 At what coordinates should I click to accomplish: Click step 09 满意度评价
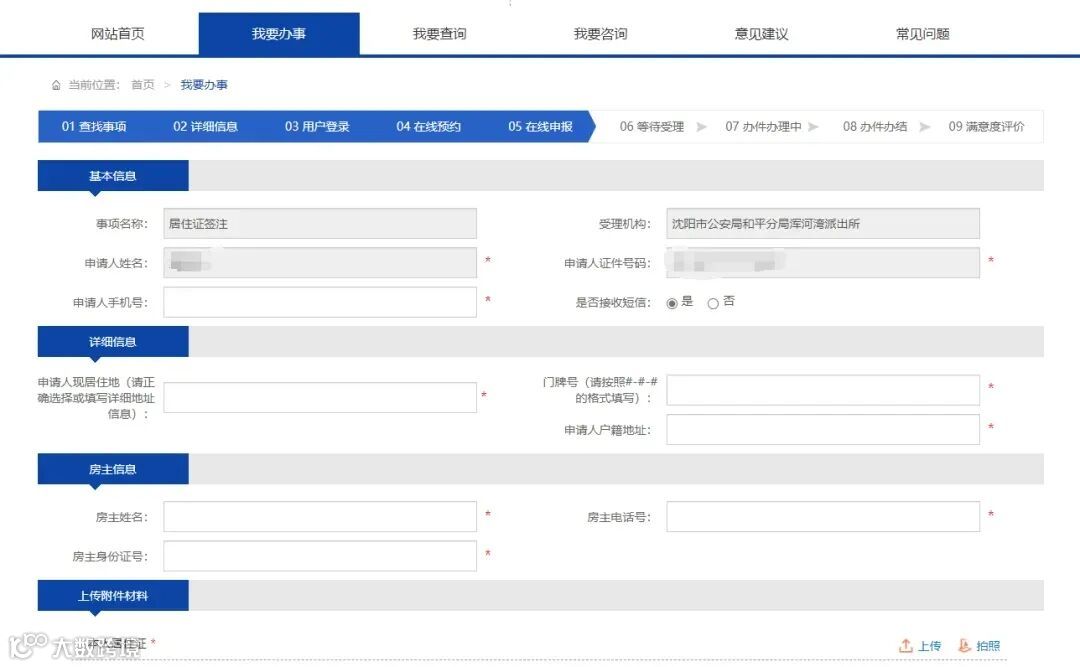(x=986, y=127)
